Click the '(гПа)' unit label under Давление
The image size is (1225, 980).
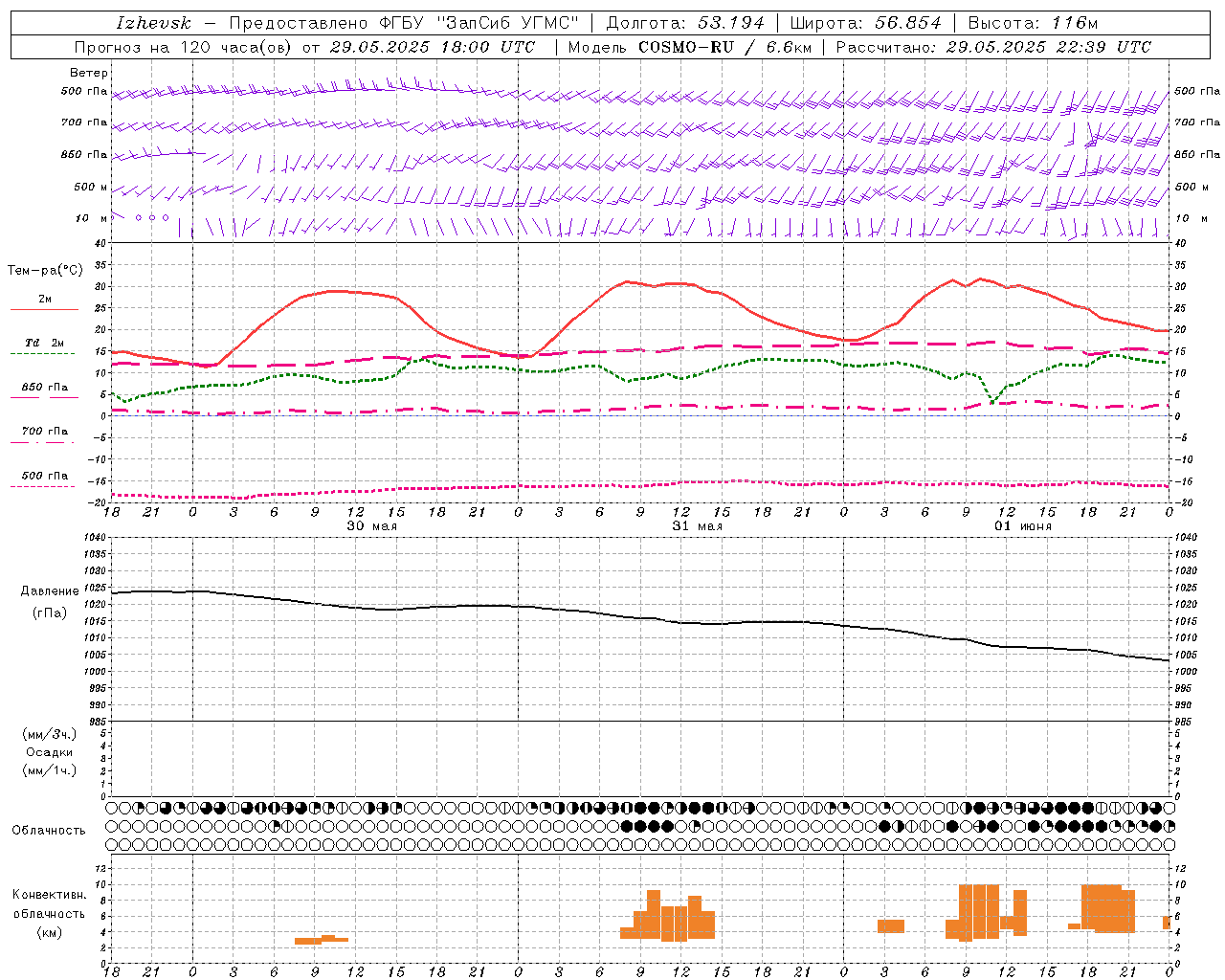pyautogui.click(x=50, y=612)
